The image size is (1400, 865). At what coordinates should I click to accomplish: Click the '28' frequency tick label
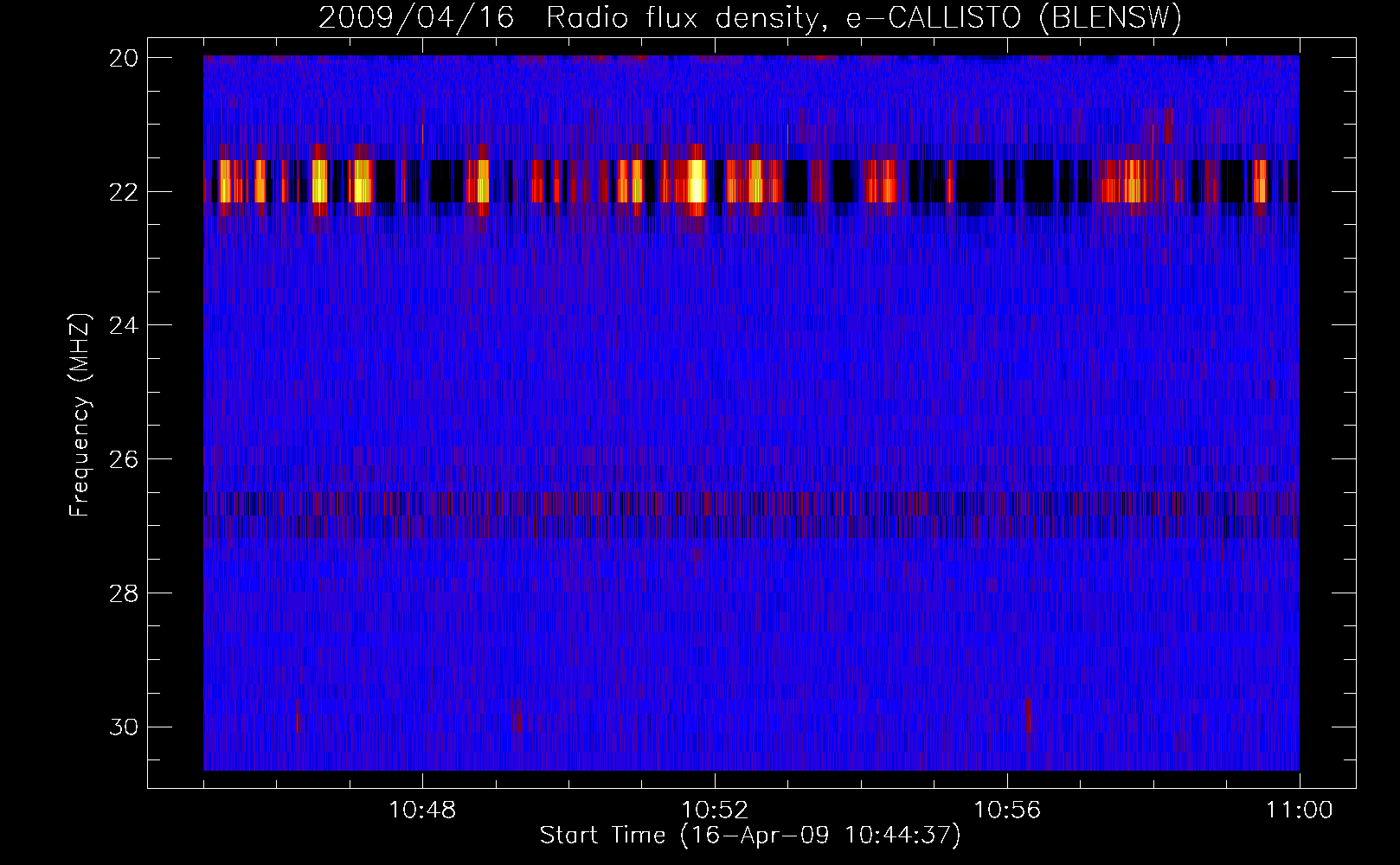point(124,593)
